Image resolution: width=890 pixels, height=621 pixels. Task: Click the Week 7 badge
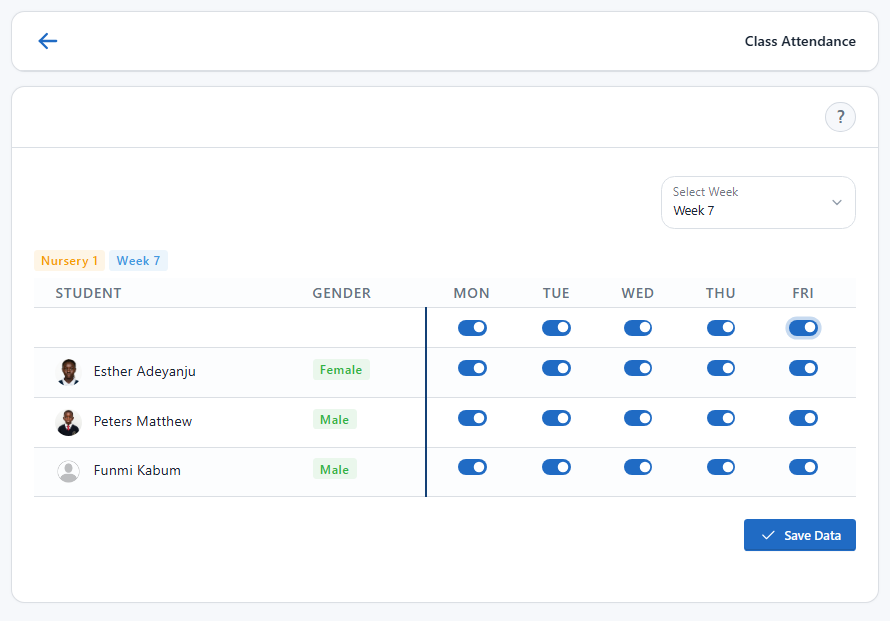[138, 260]
